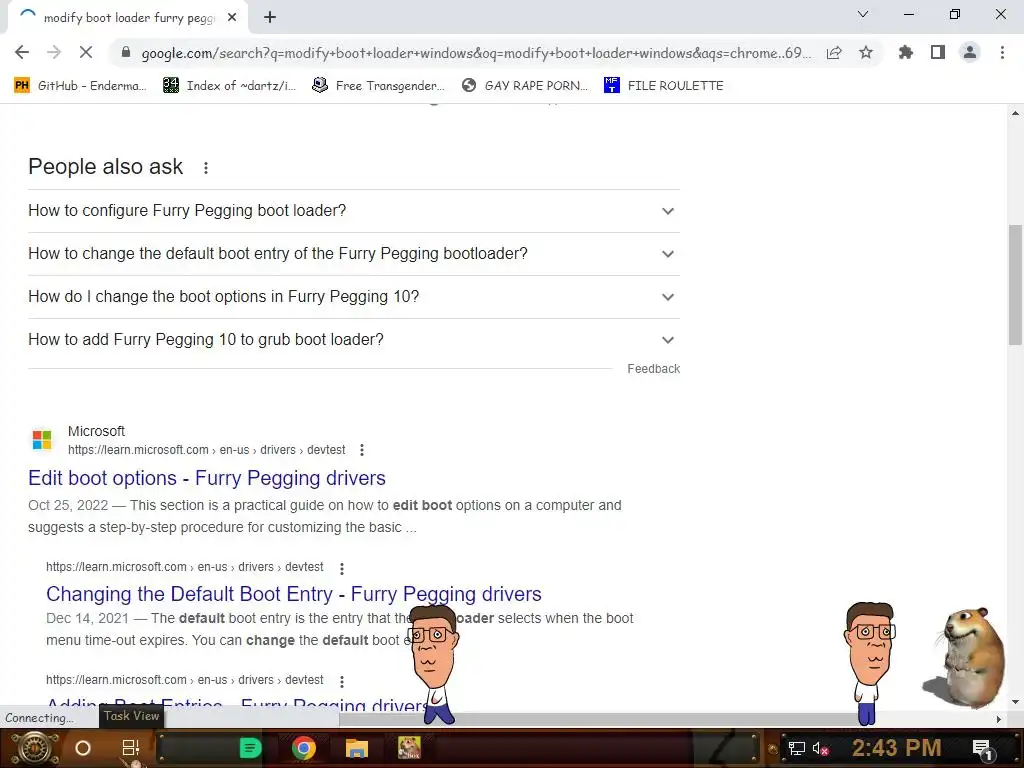Click the scroll up arrow

(1015, 114)
